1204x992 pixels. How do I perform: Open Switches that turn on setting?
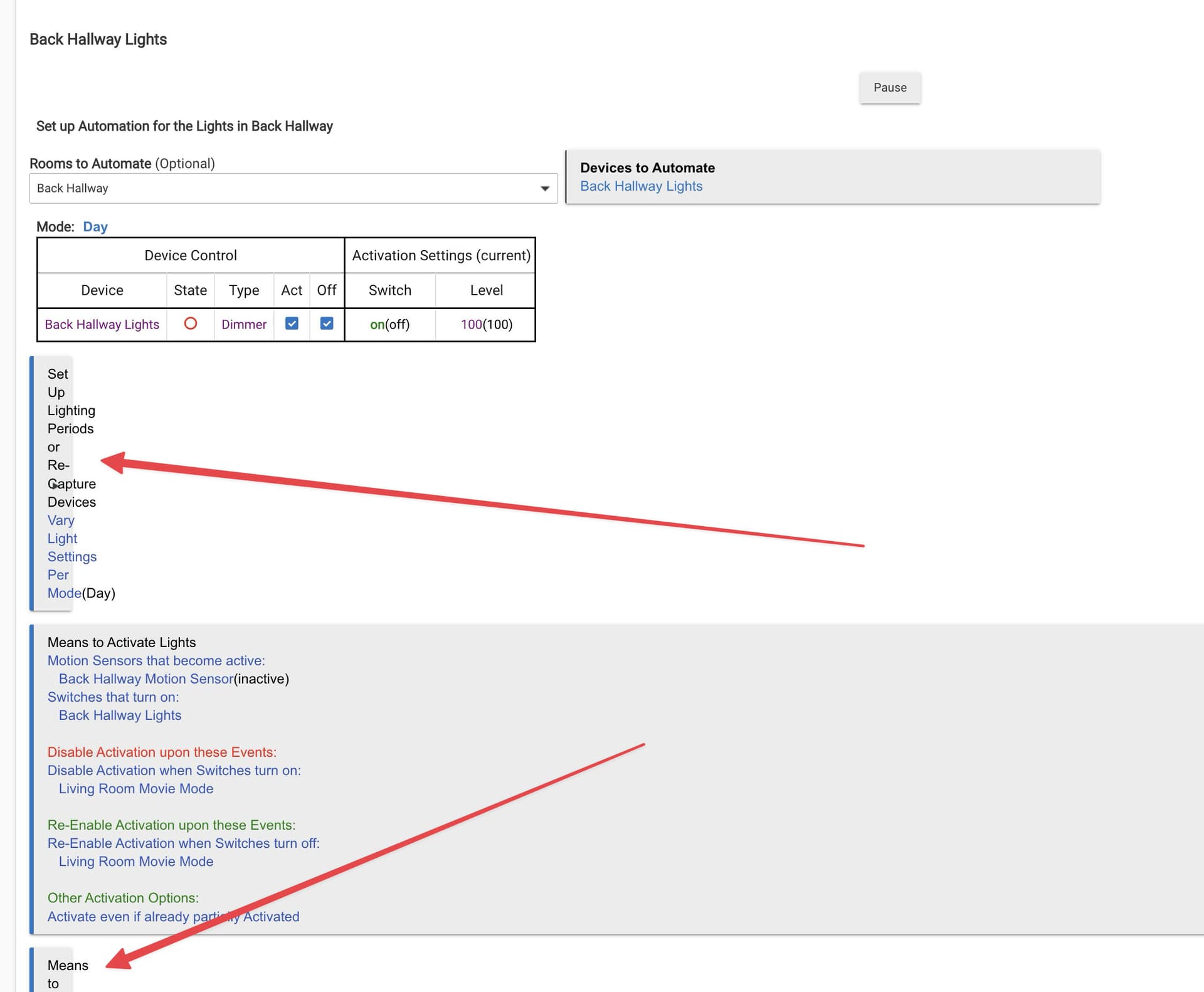click(113, 697)
